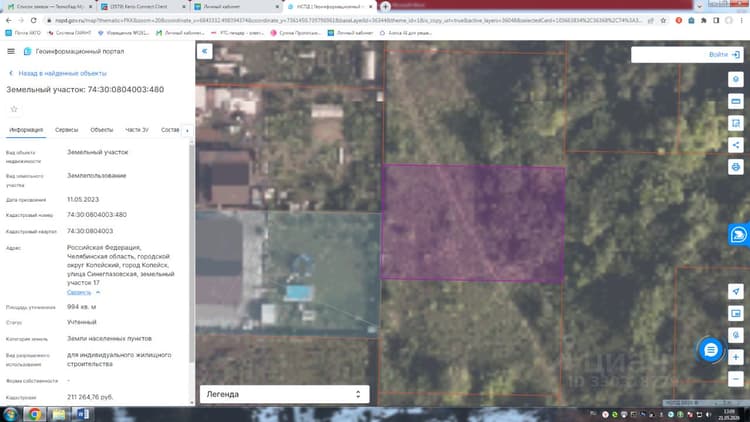Click the Геоинформационный портал logo icon
The width and height of the screenshot is (750, 422).
coord(28,51)
